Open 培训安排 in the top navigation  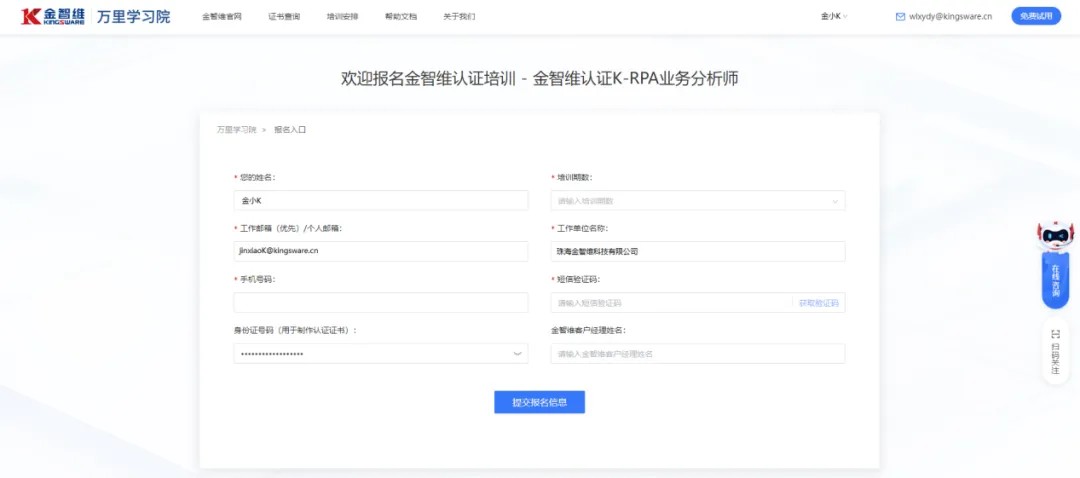pos(342,17)
